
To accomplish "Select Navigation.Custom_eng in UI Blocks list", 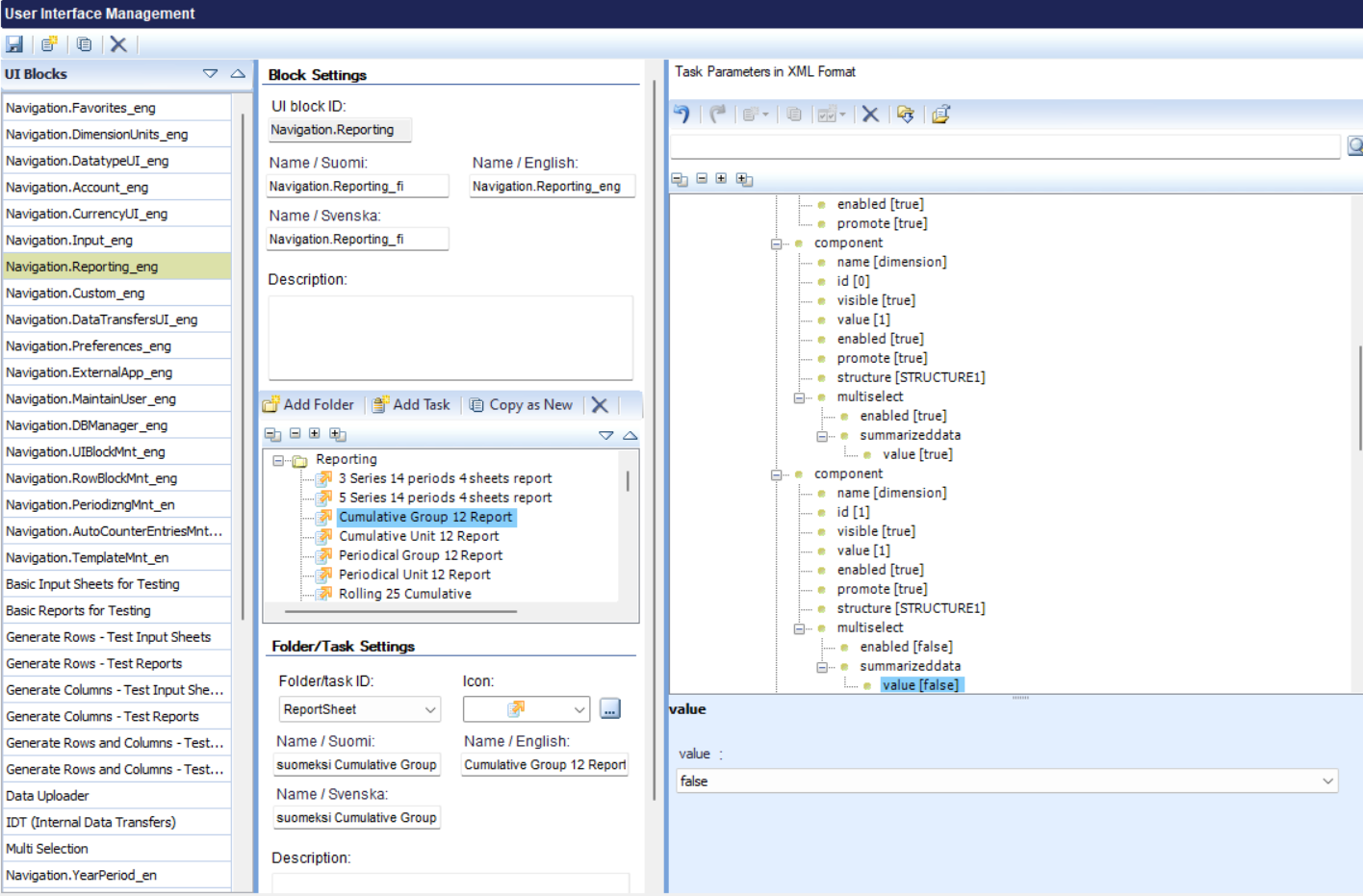I will [116, 293].
